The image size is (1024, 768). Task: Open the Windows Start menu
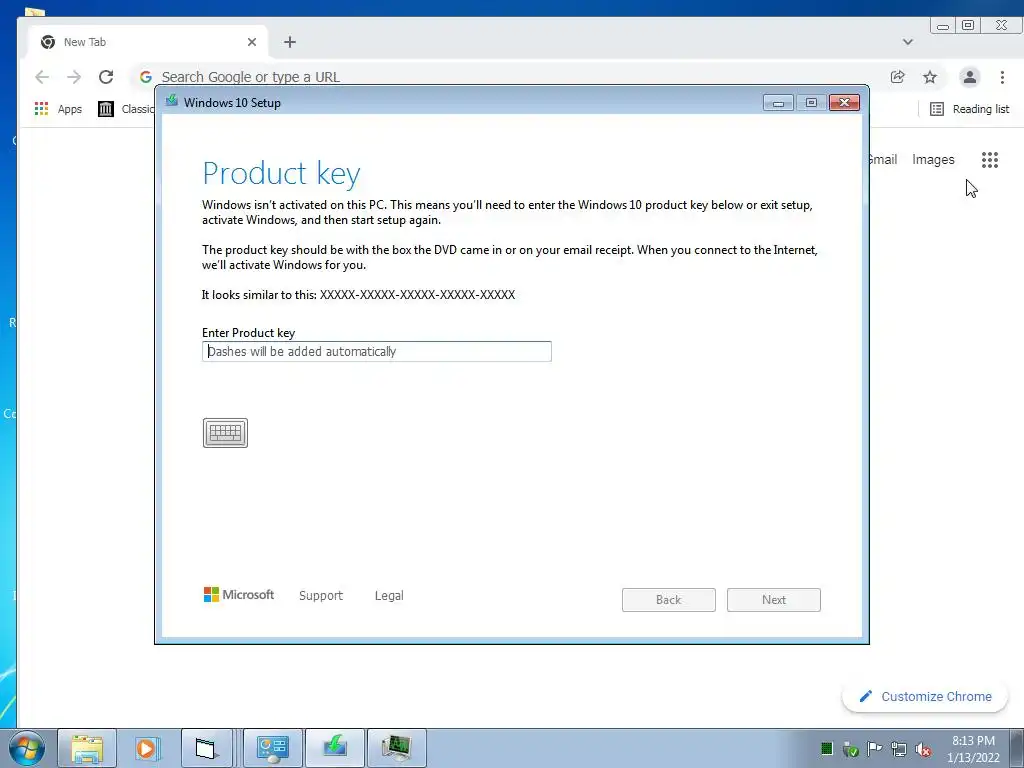[27, 748]
